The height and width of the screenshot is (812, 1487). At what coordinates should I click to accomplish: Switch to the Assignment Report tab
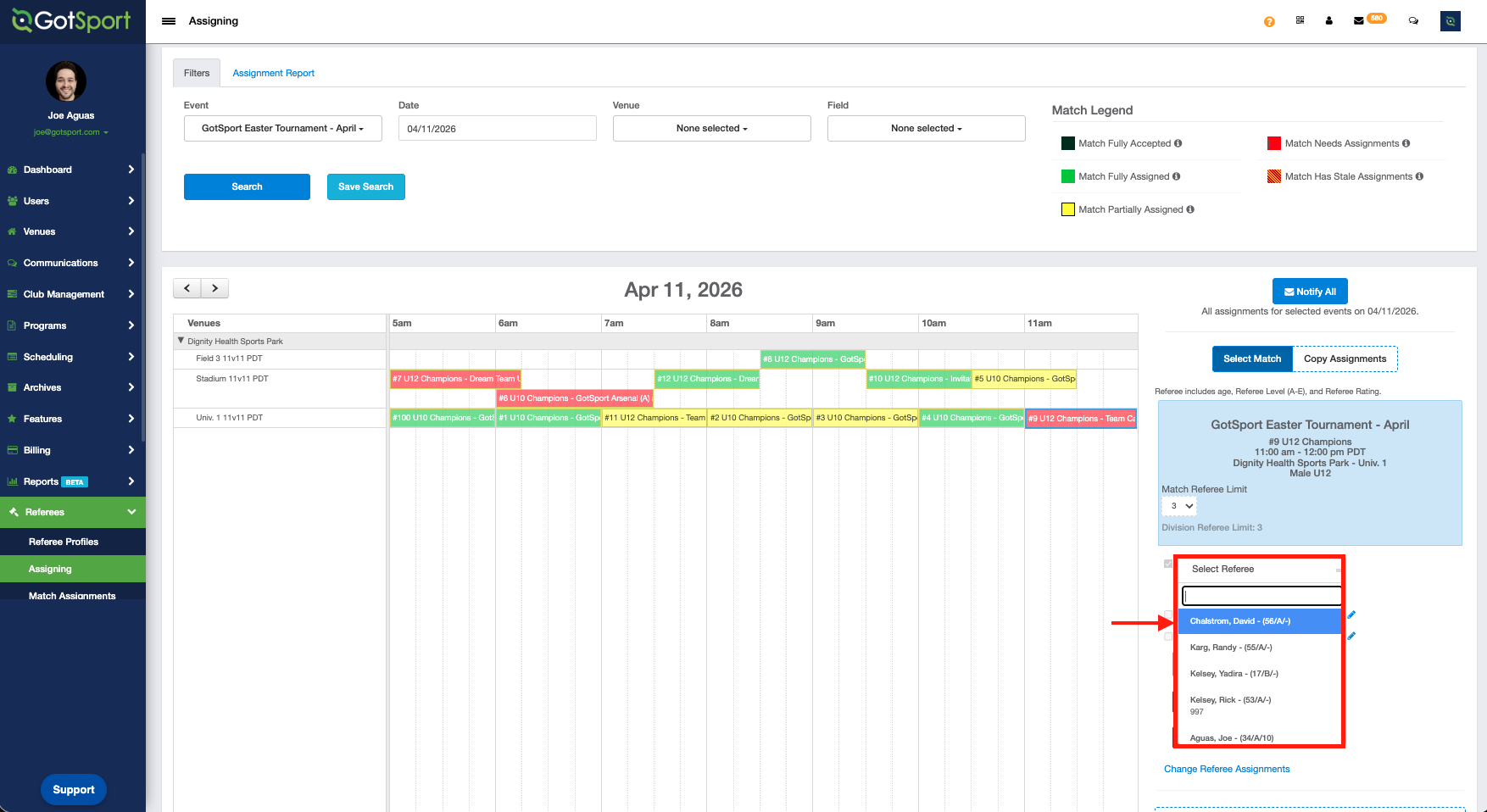273,73
